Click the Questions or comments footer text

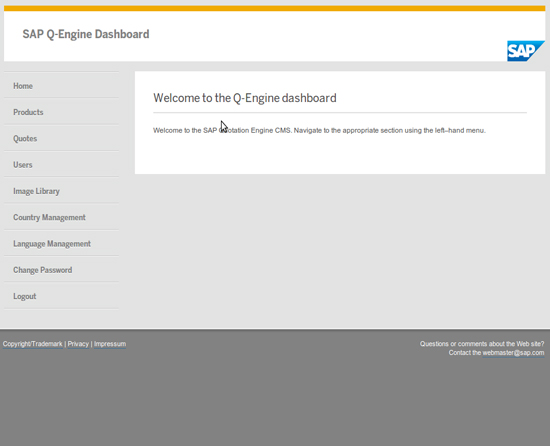click(482, 344)
